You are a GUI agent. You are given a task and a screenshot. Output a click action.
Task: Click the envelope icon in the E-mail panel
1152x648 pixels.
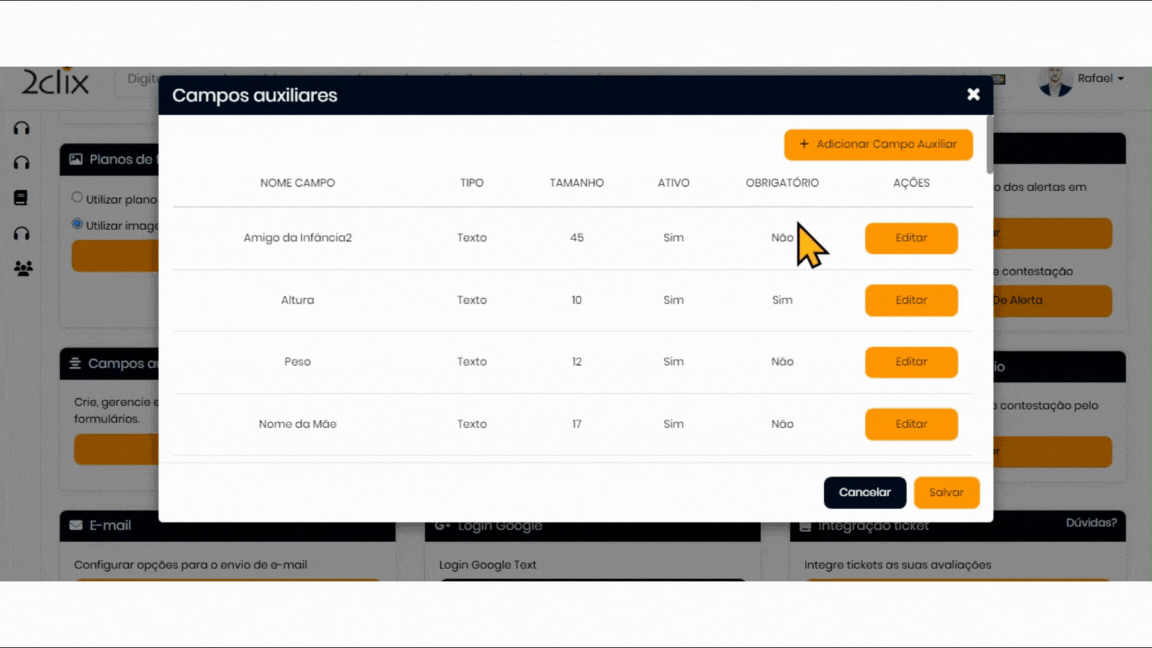(76, 525)
